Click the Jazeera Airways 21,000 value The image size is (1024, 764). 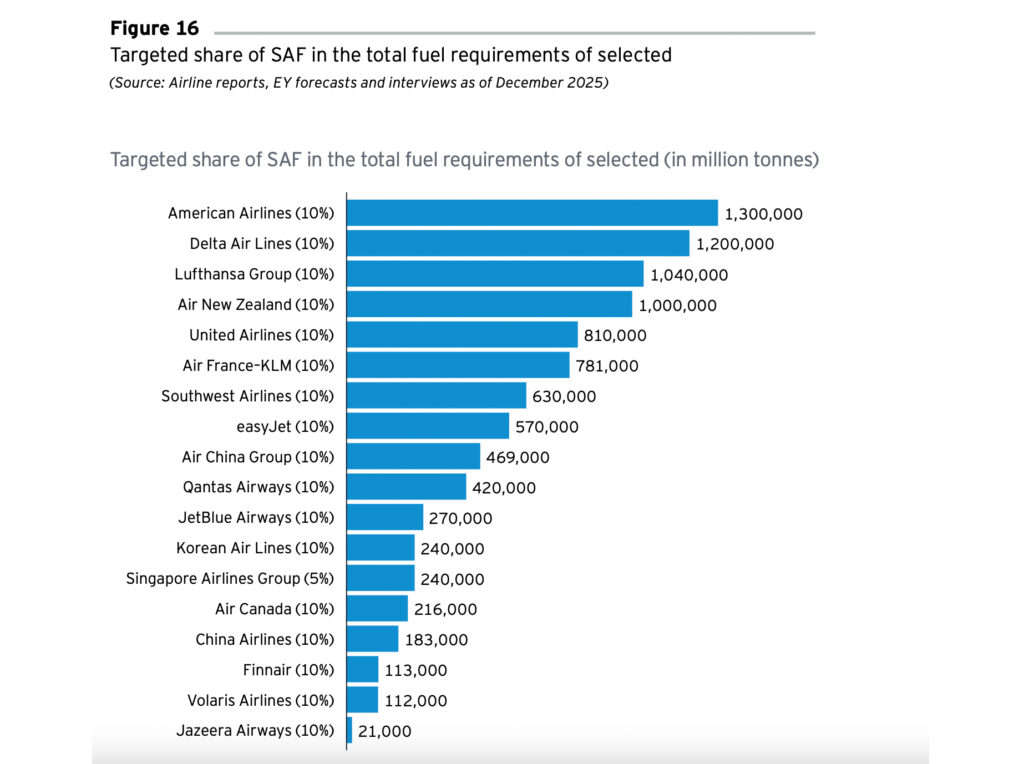pyautogui.click(x=384, y=731)
